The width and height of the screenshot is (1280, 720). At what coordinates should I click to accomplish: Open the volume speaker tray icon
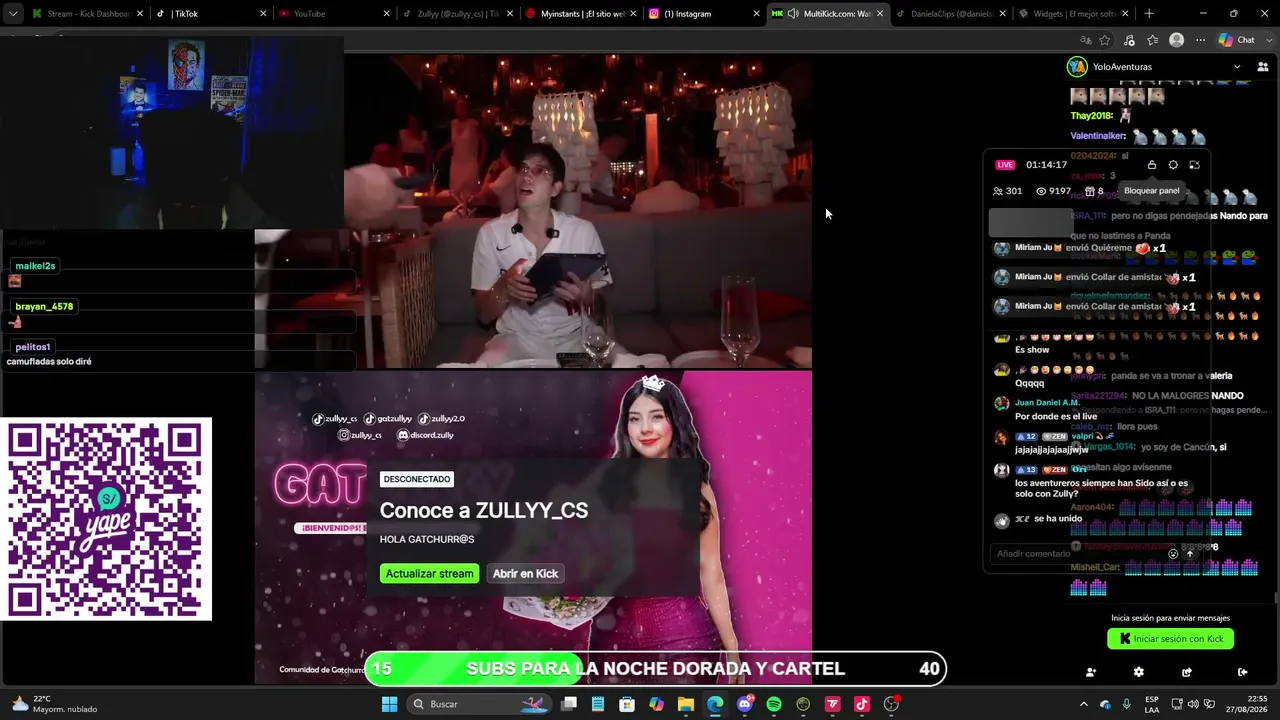[1193, 704]
